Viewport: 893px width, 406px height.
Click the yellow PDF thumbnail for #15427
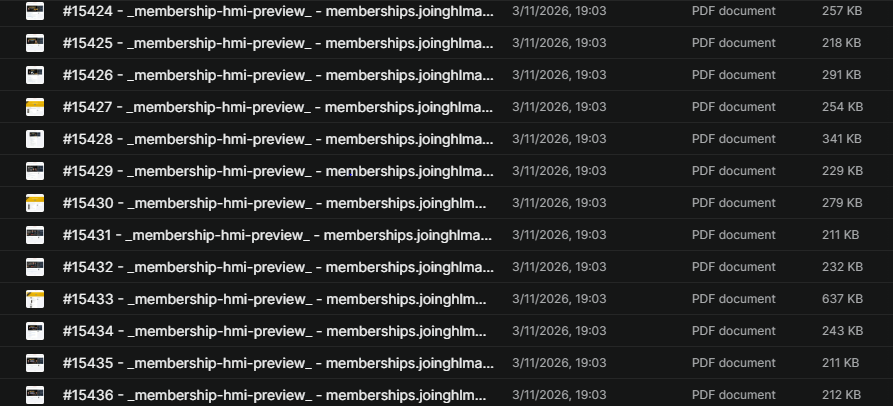pos(35,107)
